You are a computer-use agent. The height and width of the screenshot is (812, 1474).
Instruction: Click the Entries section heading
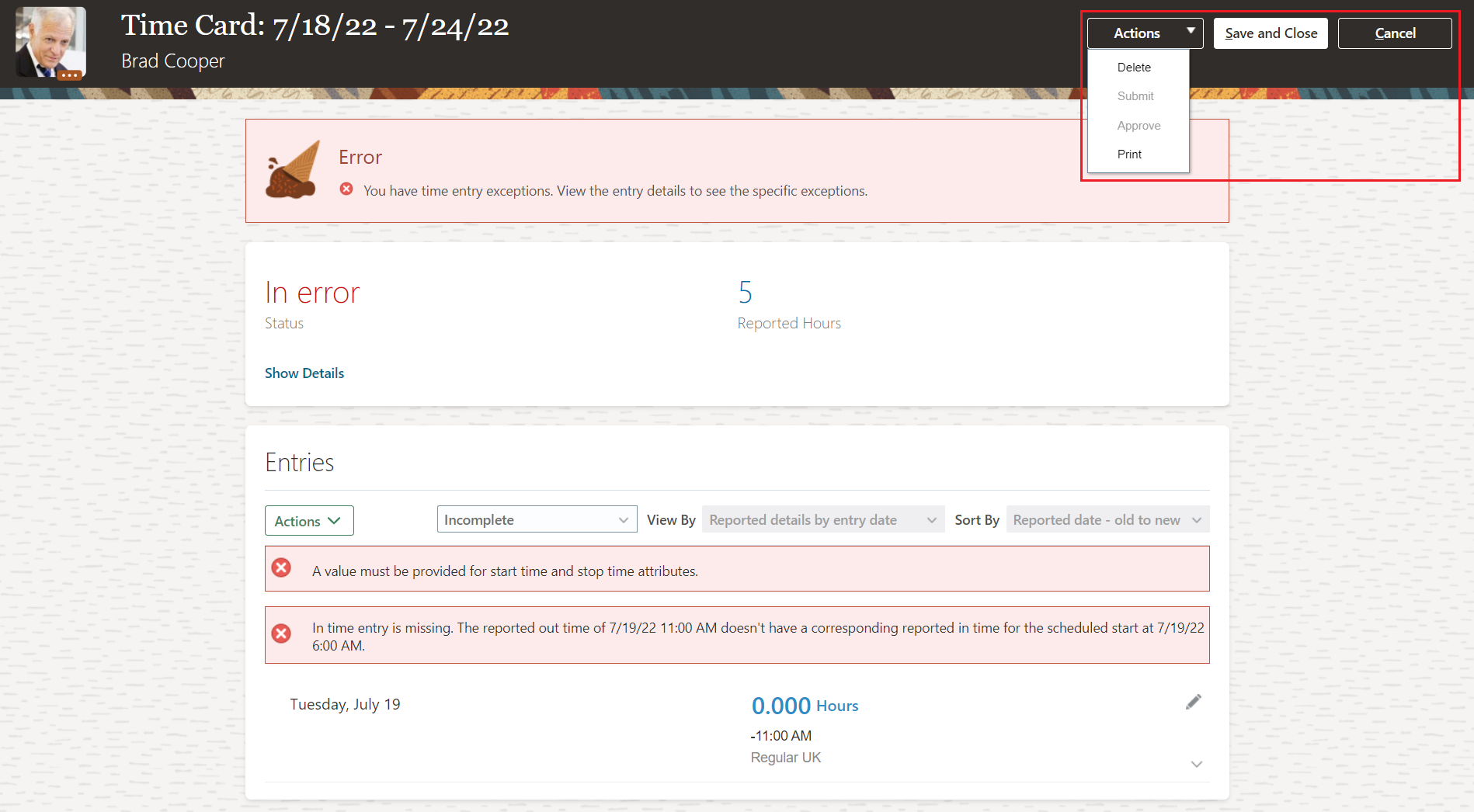pos(300,463)
